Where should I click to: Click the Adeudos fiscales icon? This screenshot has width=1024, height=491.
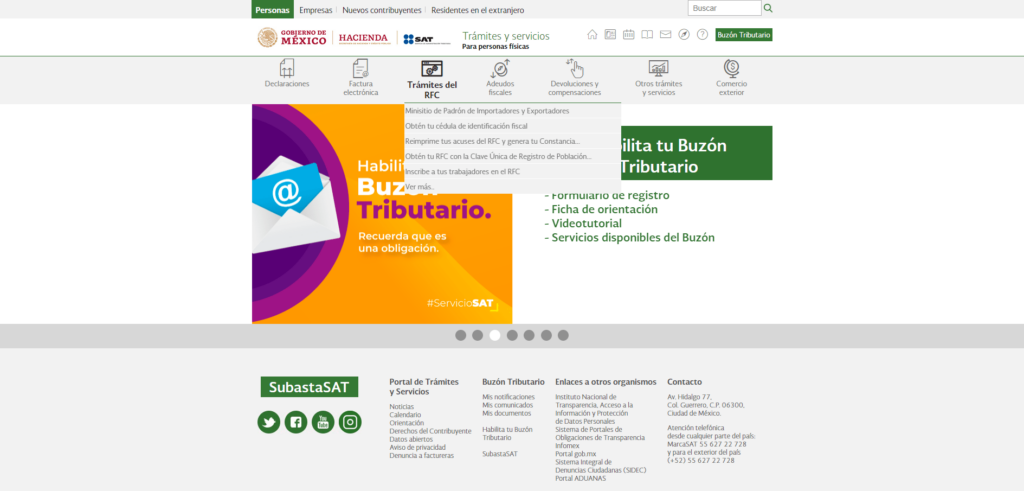[x=500, y=68]
